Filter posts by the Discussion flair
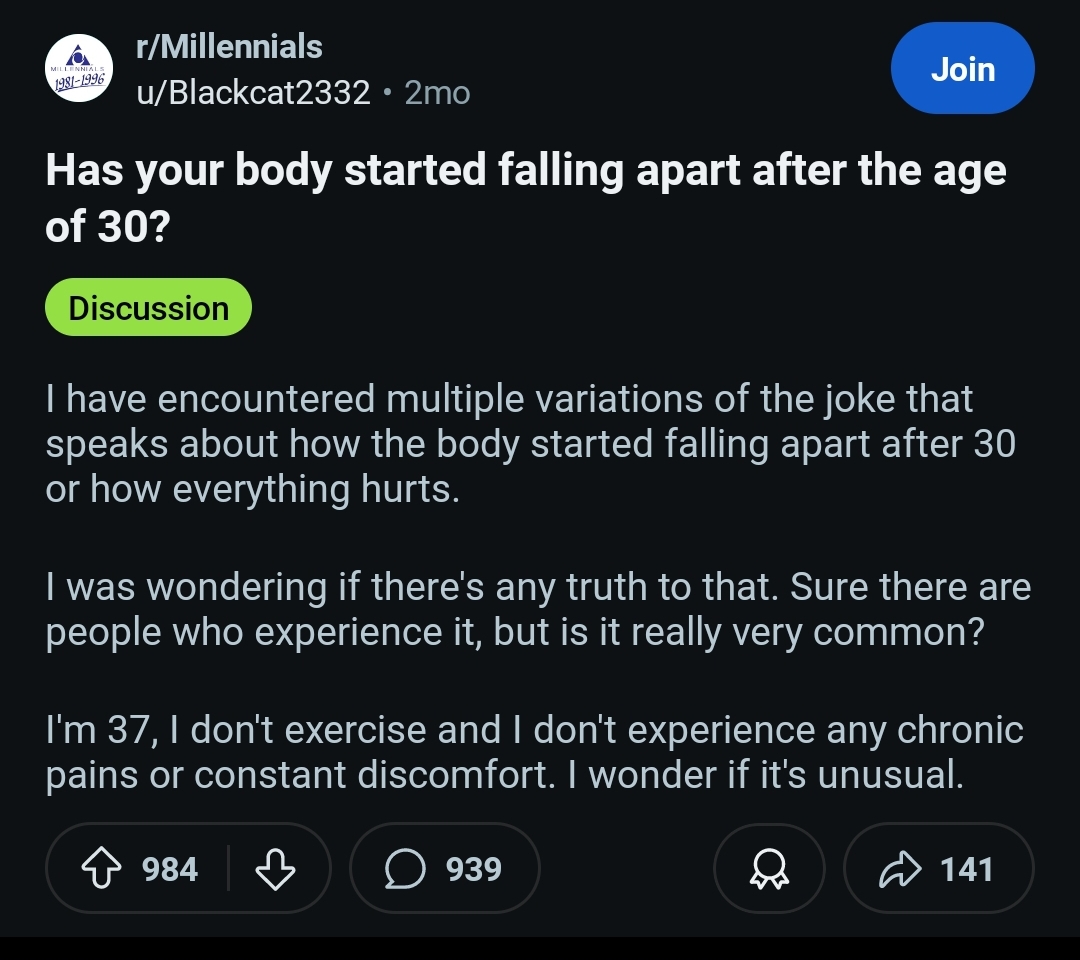 (x=148, y=307)
